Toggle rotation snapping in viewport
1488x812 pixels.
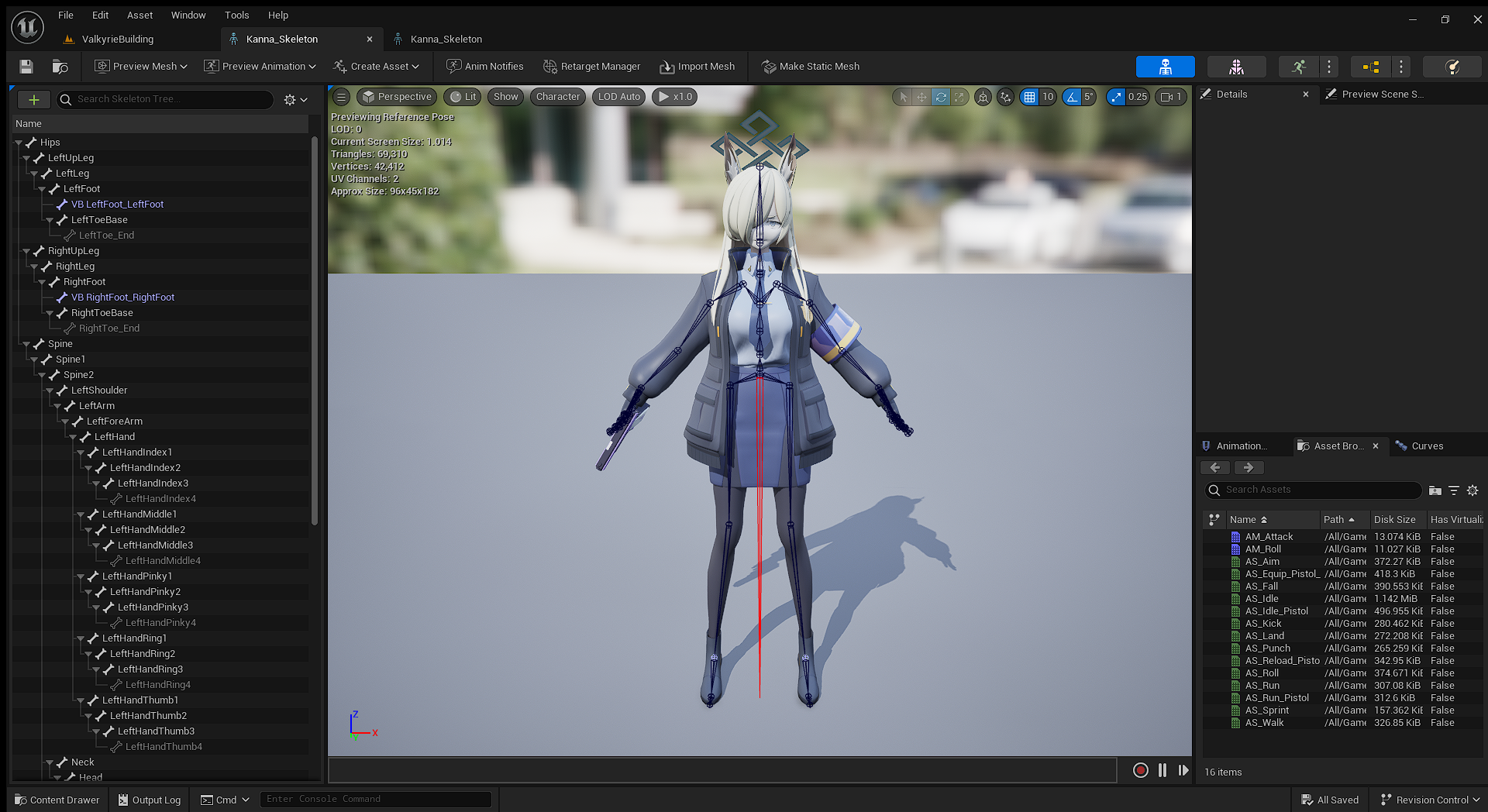[x=1072, y=97]
